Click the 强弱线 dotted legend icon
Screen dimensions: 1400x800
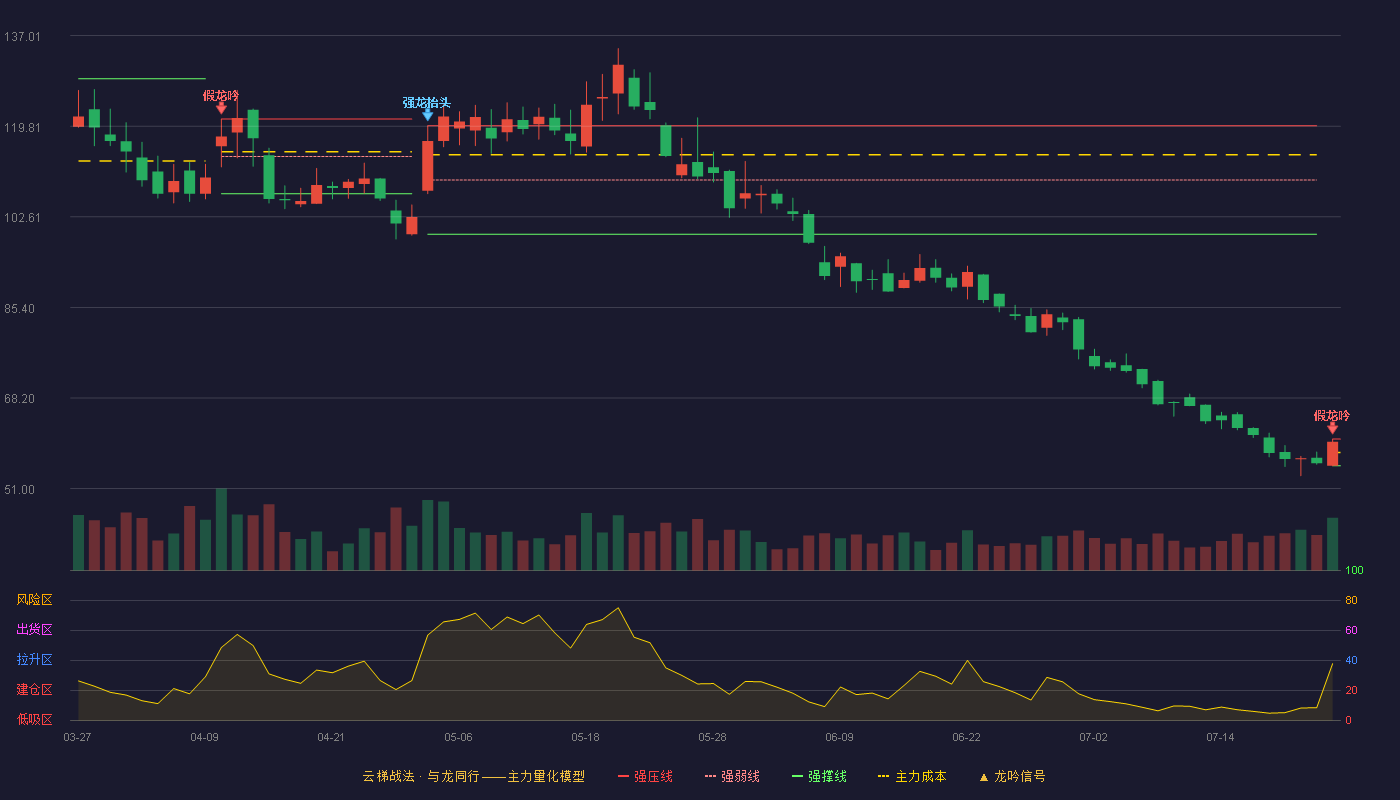711,776
